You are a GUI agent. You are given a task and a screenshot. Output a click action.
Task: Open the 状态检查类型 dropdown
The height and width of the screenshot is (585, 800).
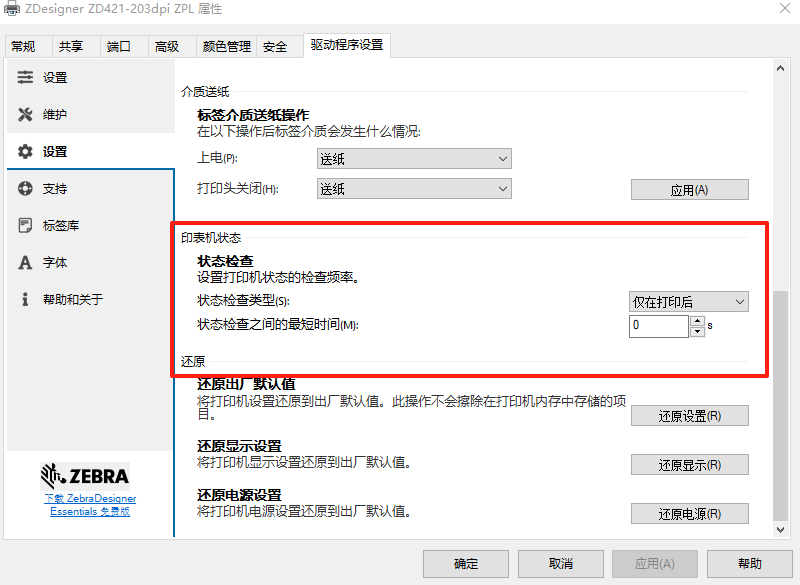click(688, 302)
